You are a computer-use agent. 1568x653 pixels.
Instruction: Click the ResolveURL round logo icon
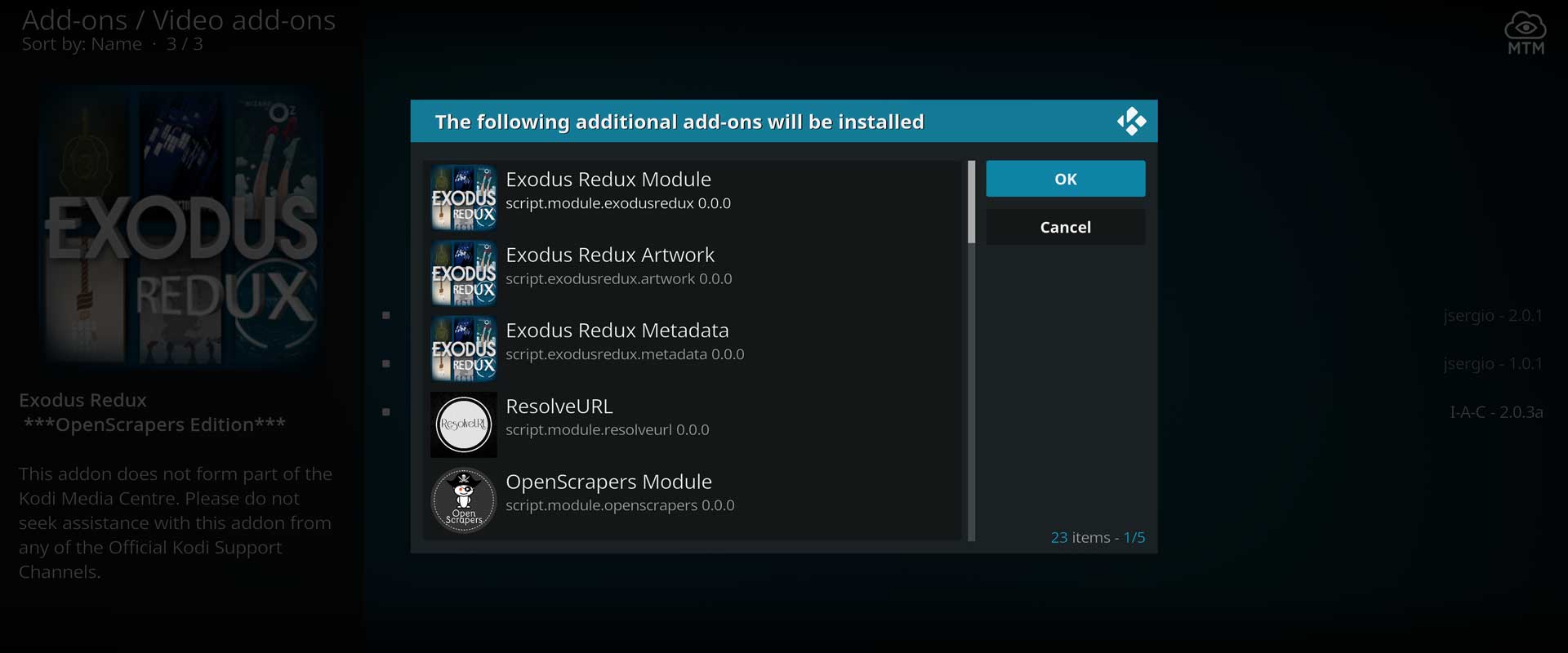[x=463, y=424]
